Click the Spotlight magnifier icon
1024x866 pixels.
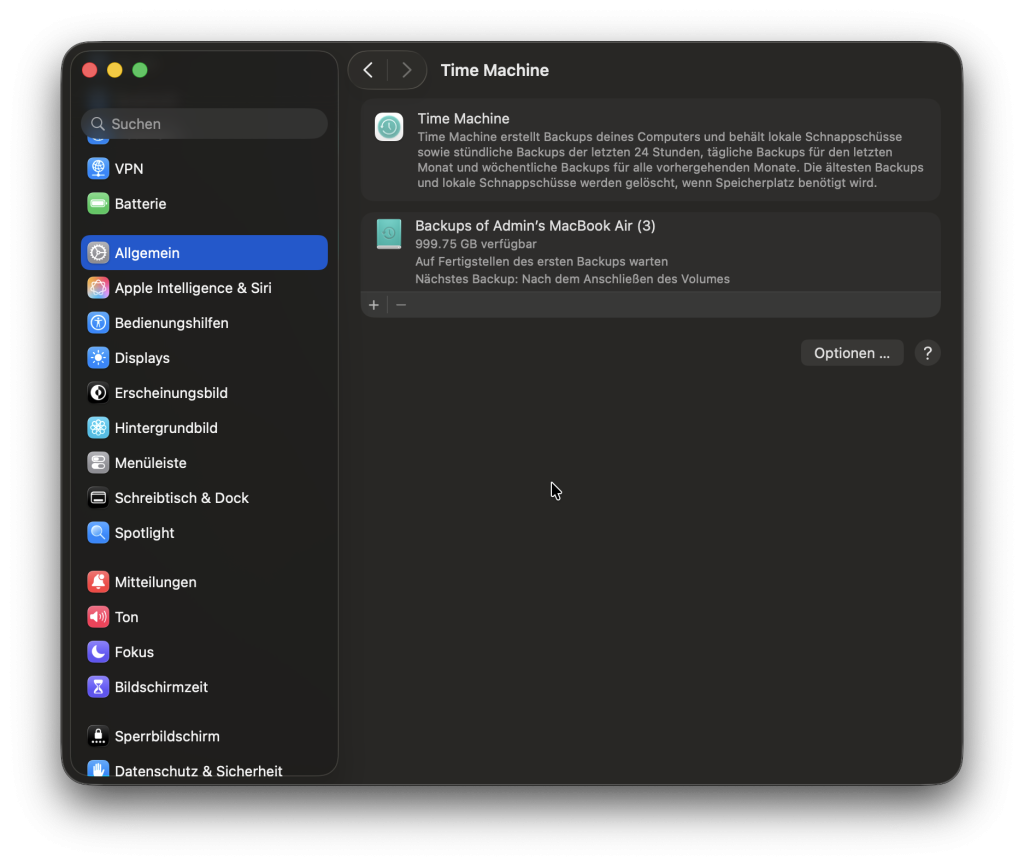98,533
